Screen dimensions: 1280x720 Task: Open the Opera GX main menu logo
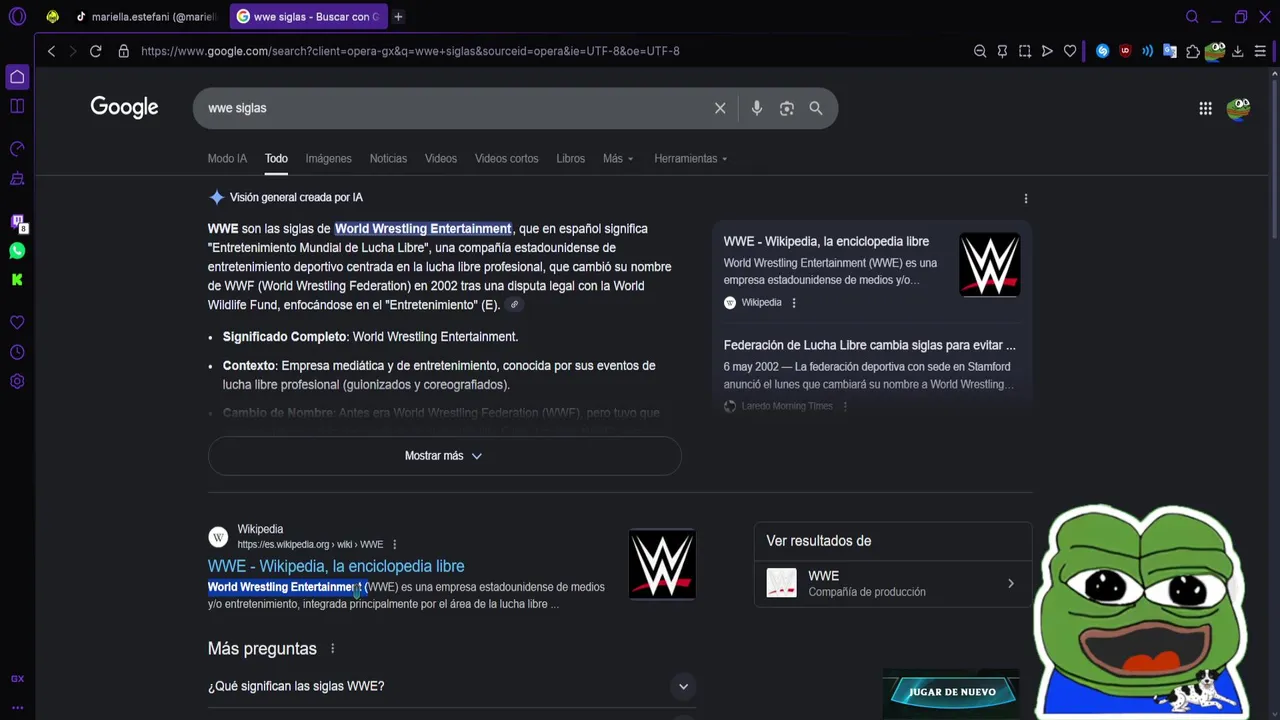(17, 16)
